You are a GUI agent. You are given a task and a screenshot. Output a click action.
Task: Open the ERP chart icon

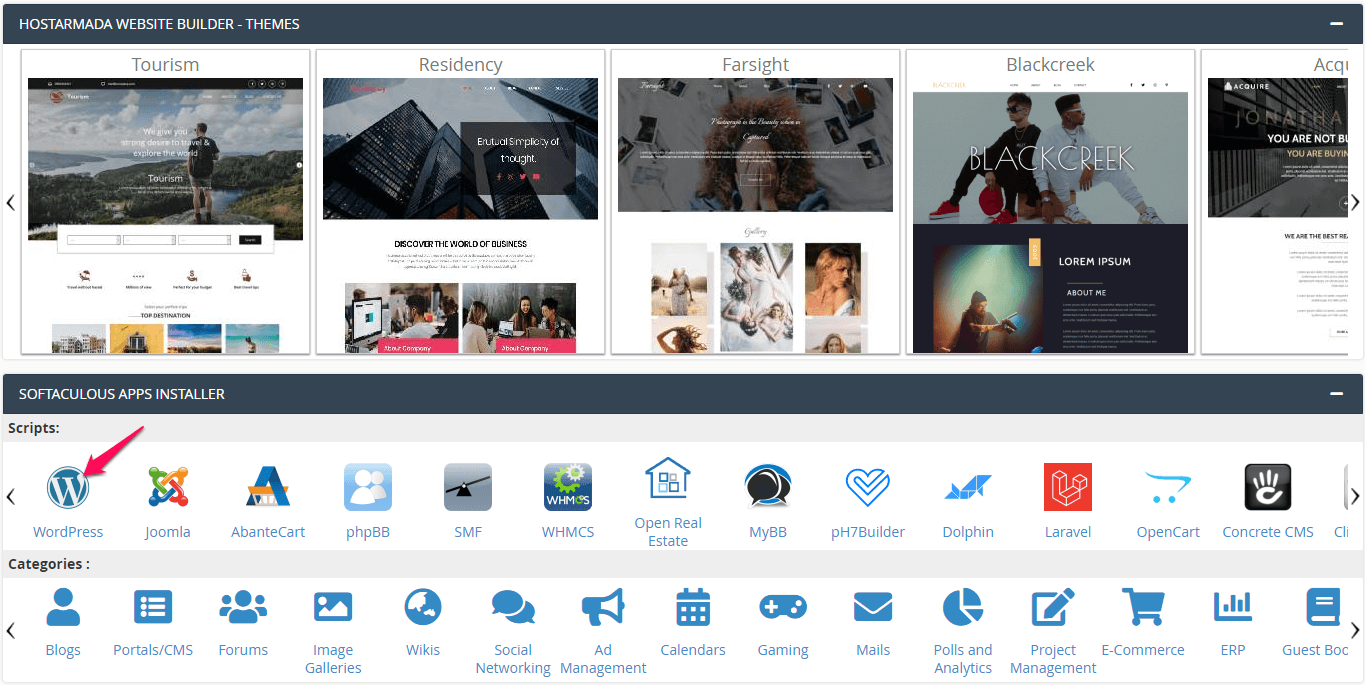[x=1233, y=607]
